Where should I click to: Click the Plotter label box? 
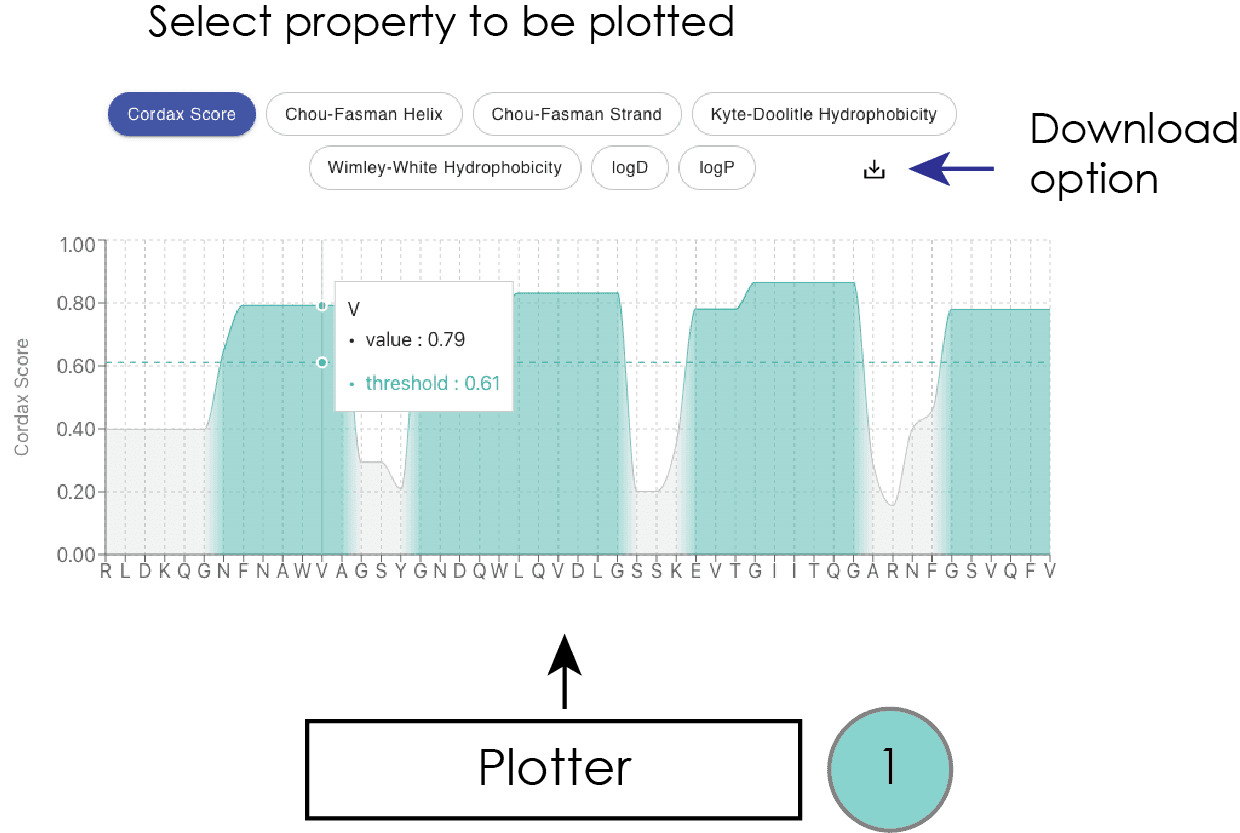point(554,768)
